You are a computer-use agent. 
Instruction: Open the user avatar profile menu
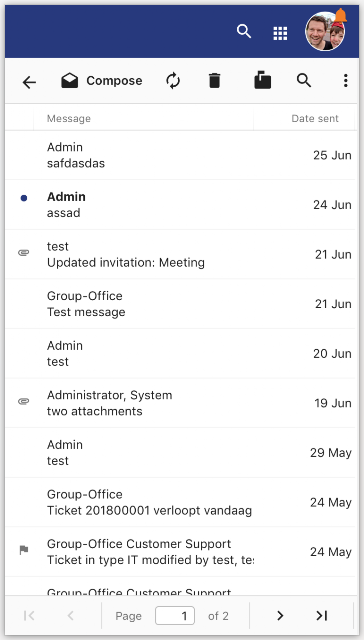[x=325, y=31]
